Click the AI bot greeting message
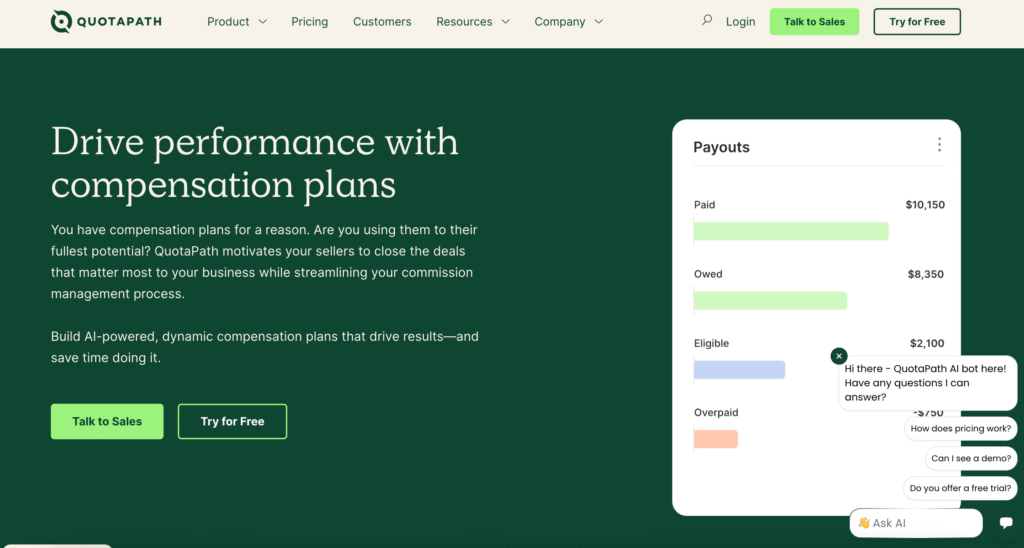 [927, 383]
